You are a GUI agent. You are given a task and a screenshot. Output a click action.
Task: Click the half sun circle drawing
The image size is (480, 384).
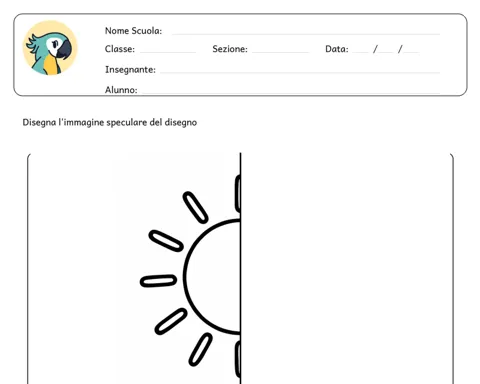pyautogui.click(x=212, y=276)
